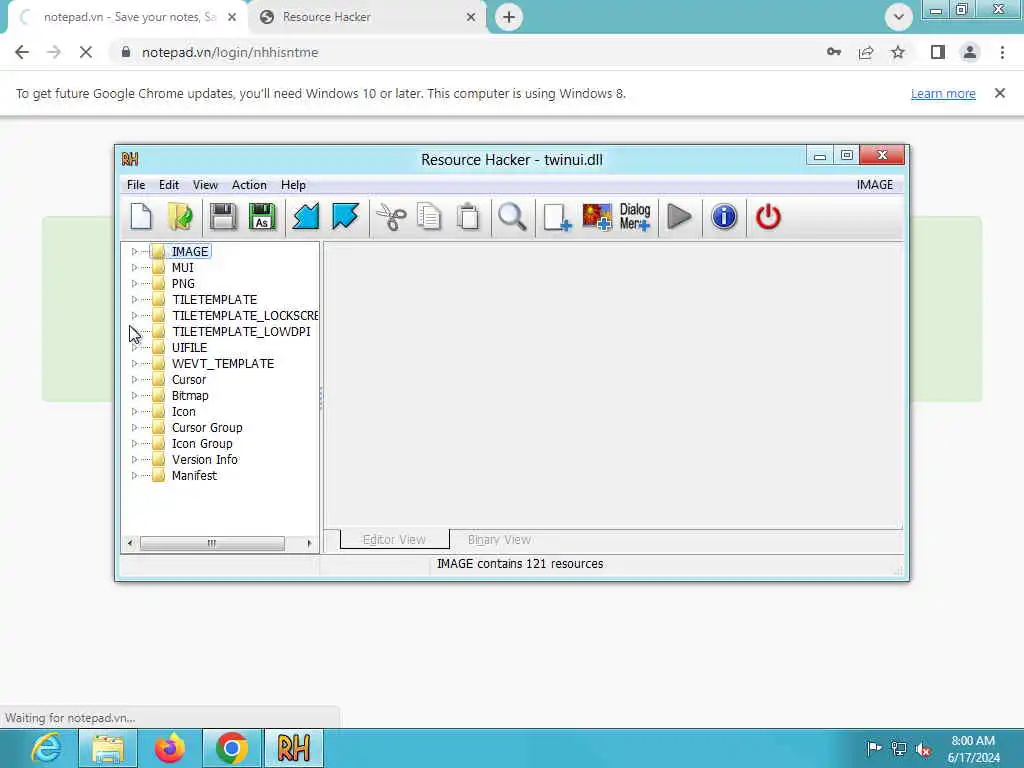Expand the IMAGE folder node

(x=134, y=251)
